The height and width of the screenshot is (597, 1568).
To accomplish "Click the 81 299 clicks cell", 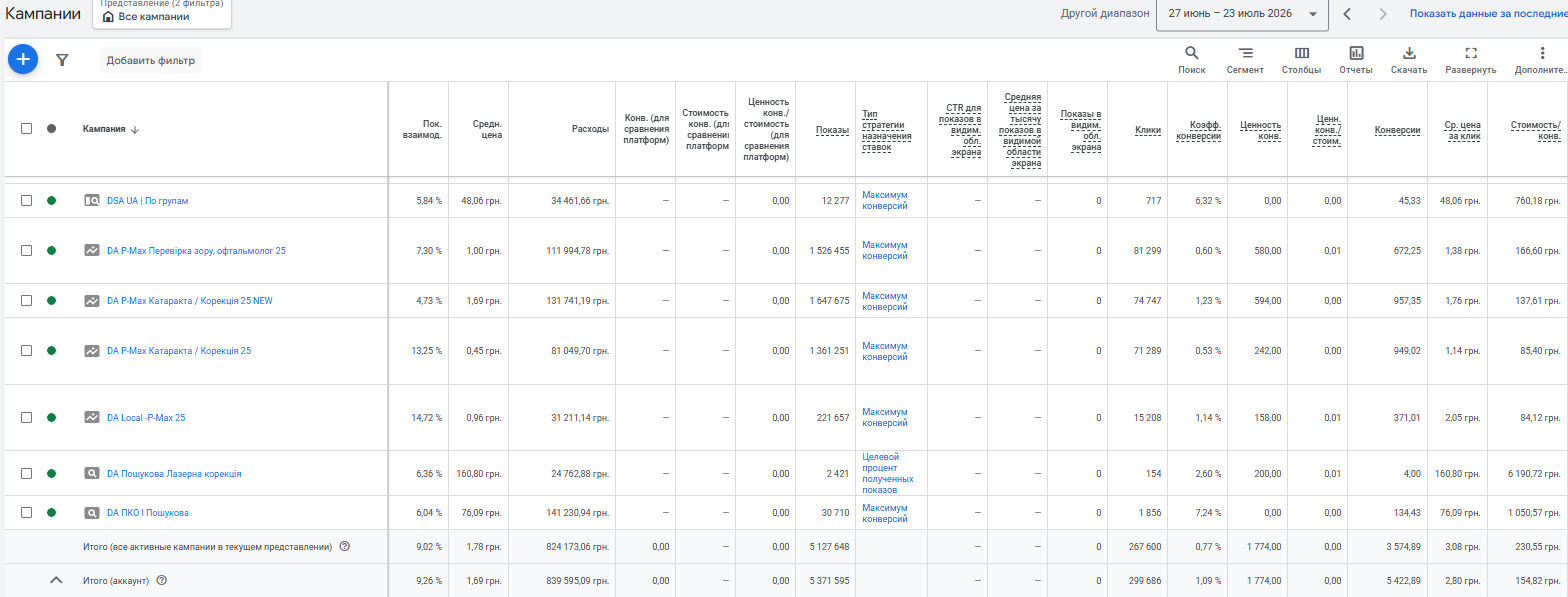I will pos(1147,250).
